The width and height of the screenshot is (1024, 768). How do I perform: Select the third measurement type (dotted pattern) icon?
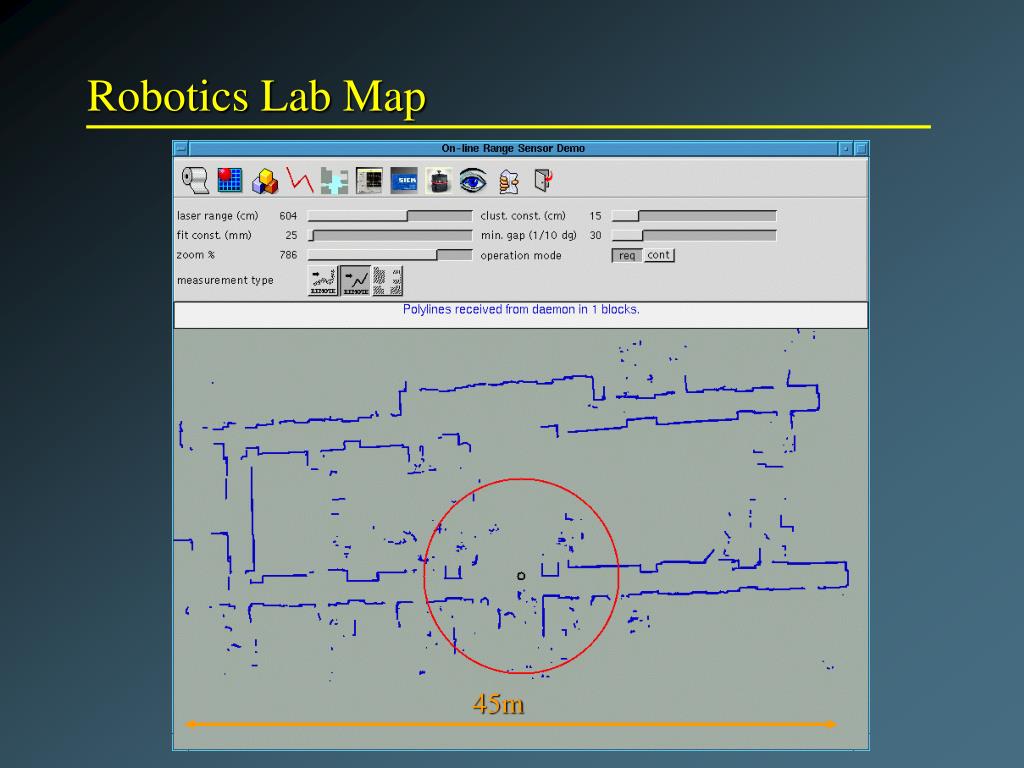388,281
